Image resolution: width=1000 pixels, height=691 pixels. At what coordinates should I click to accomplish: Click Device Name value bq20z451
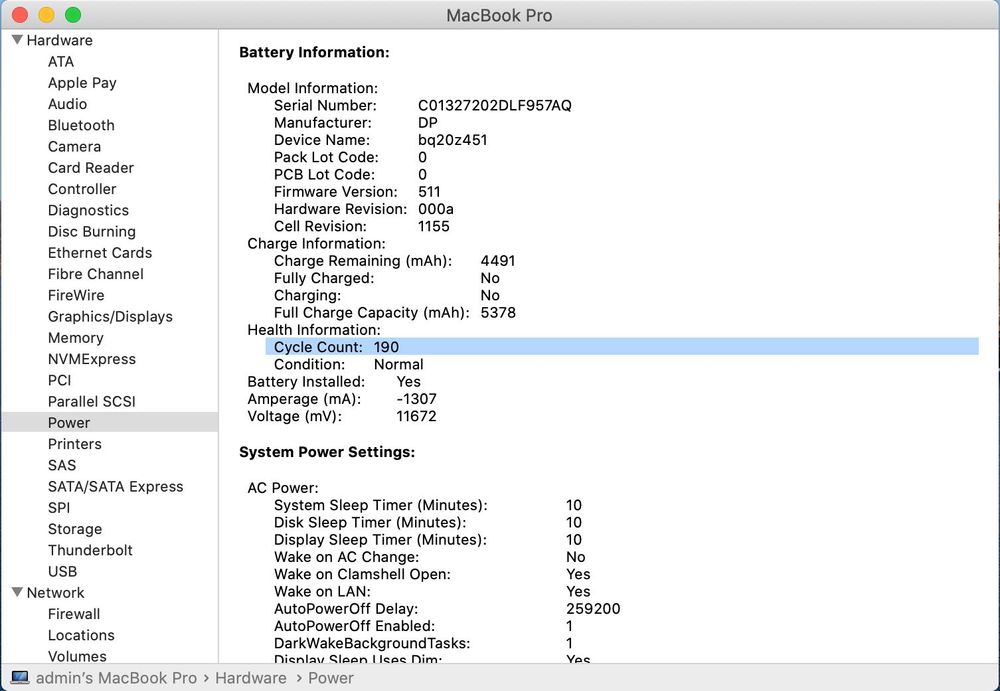[452, 140]
